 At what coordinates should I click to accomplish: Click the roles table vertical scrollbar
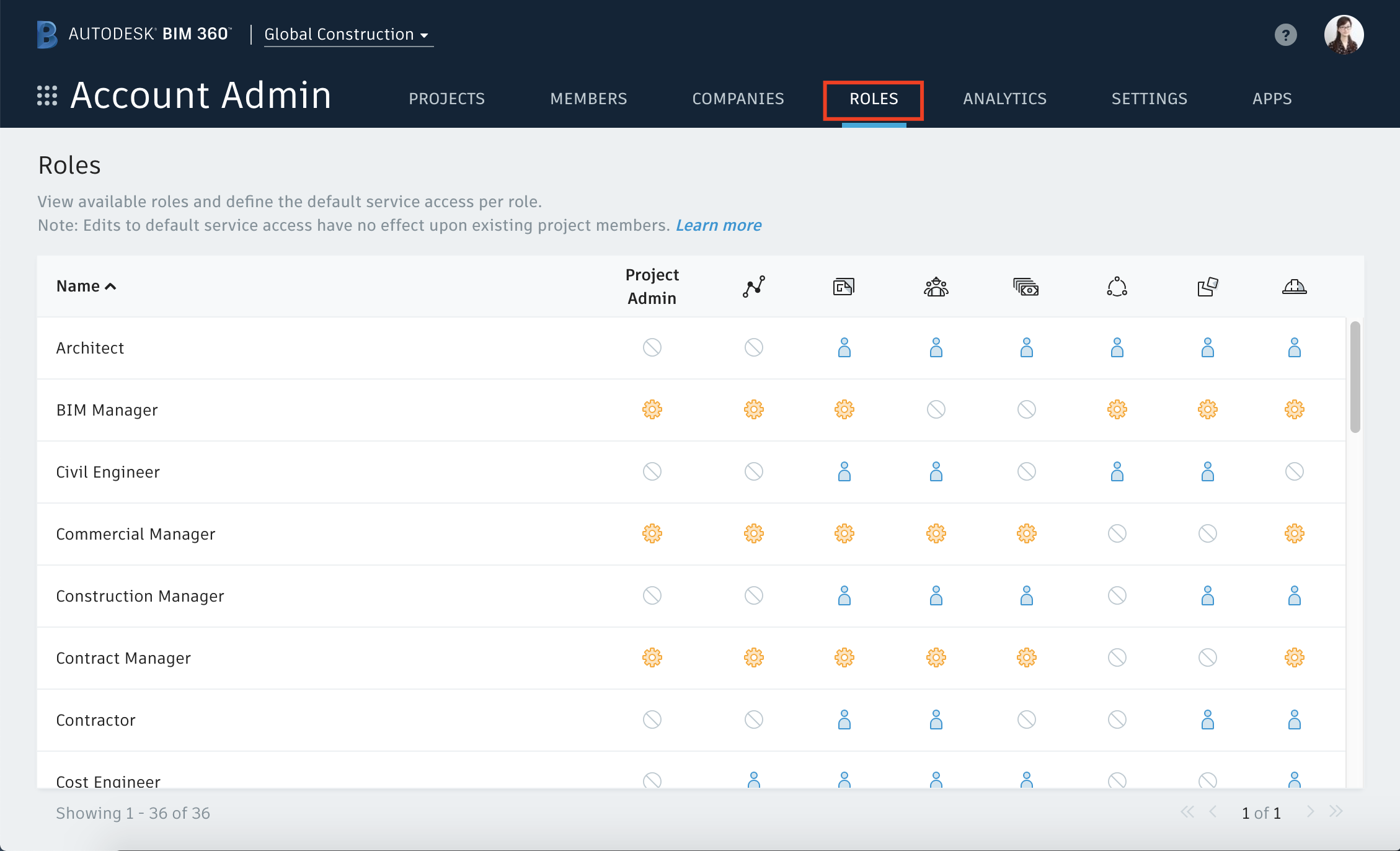click(x=1355, y=376)
